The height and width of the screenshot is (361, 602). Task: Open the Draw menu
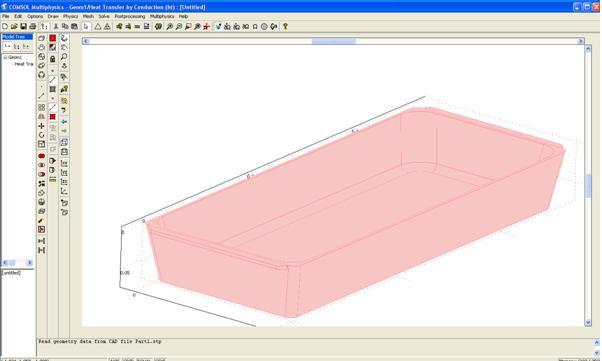point(53,17)
